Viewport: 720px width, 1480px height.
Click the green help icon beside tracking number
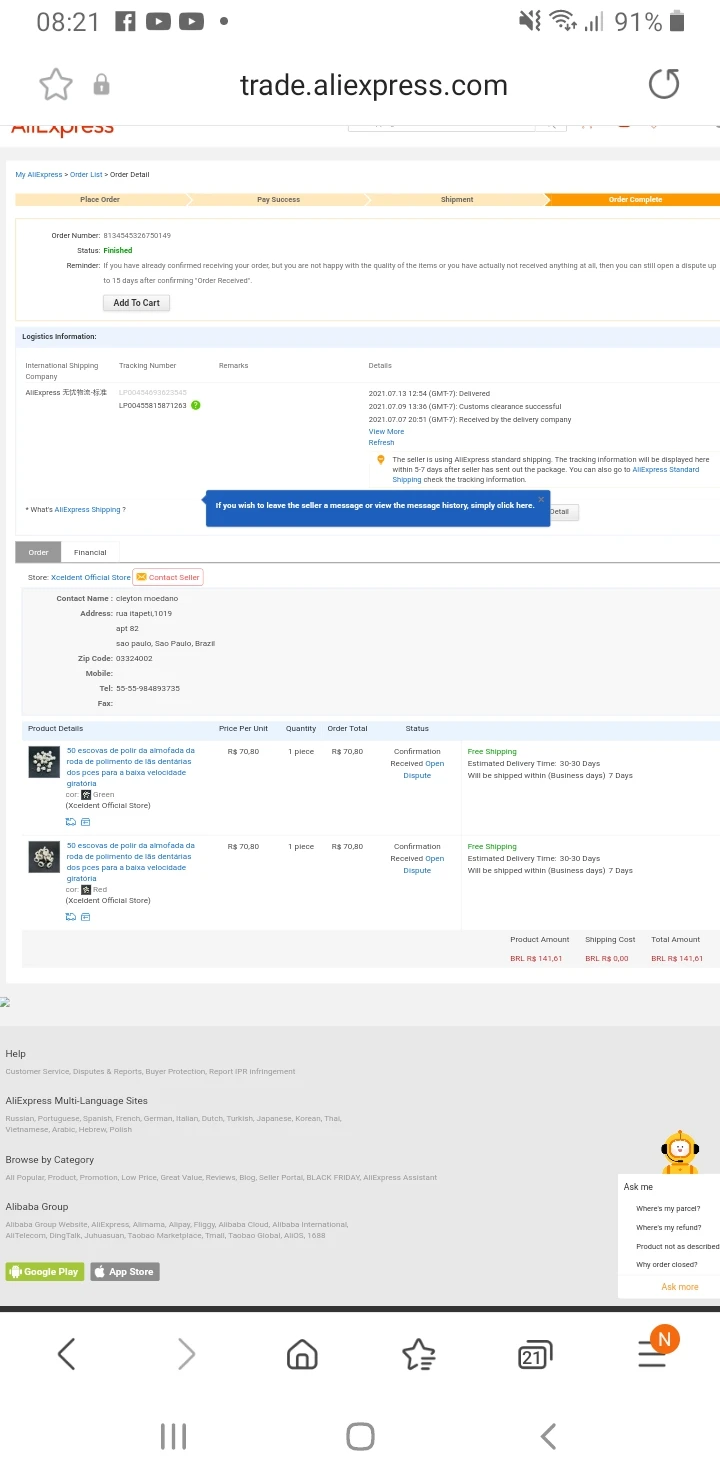(x=196, y=405)
